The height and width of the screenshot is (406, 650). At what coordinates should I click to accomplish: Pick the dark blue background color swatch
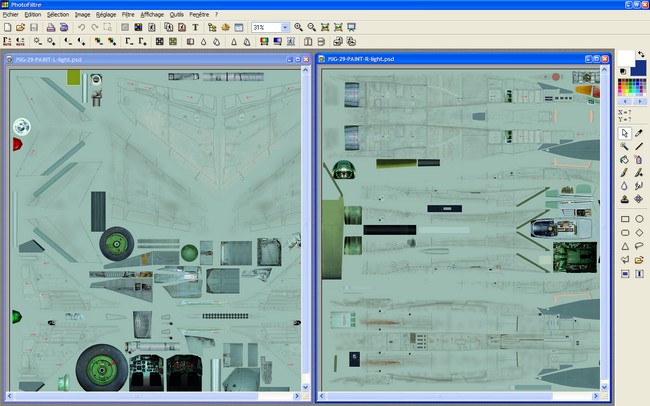(x=641, y=69)
